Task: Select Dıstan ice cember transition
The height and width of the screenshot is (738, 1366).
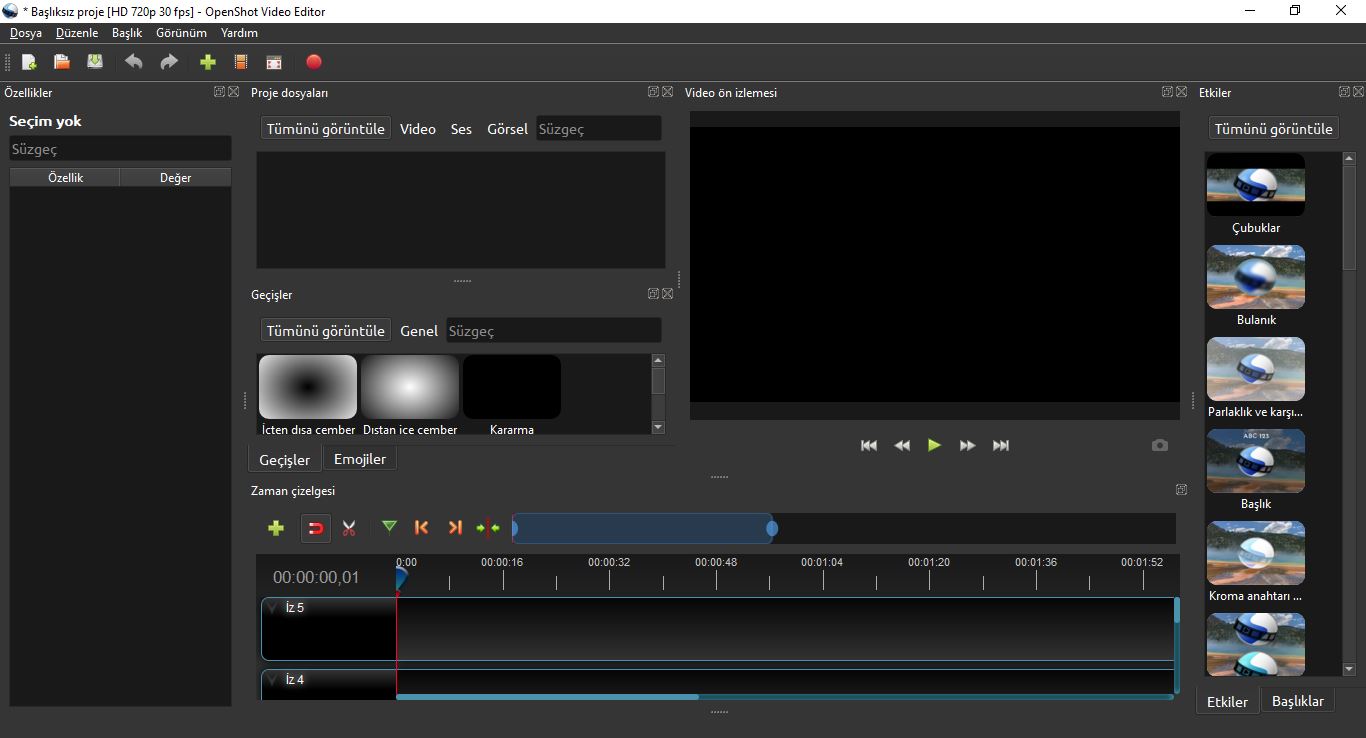Action: click(x=410, y=395)
